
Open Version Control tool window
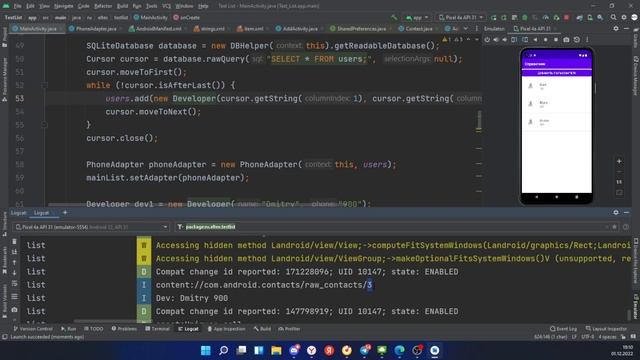(33, 329)
